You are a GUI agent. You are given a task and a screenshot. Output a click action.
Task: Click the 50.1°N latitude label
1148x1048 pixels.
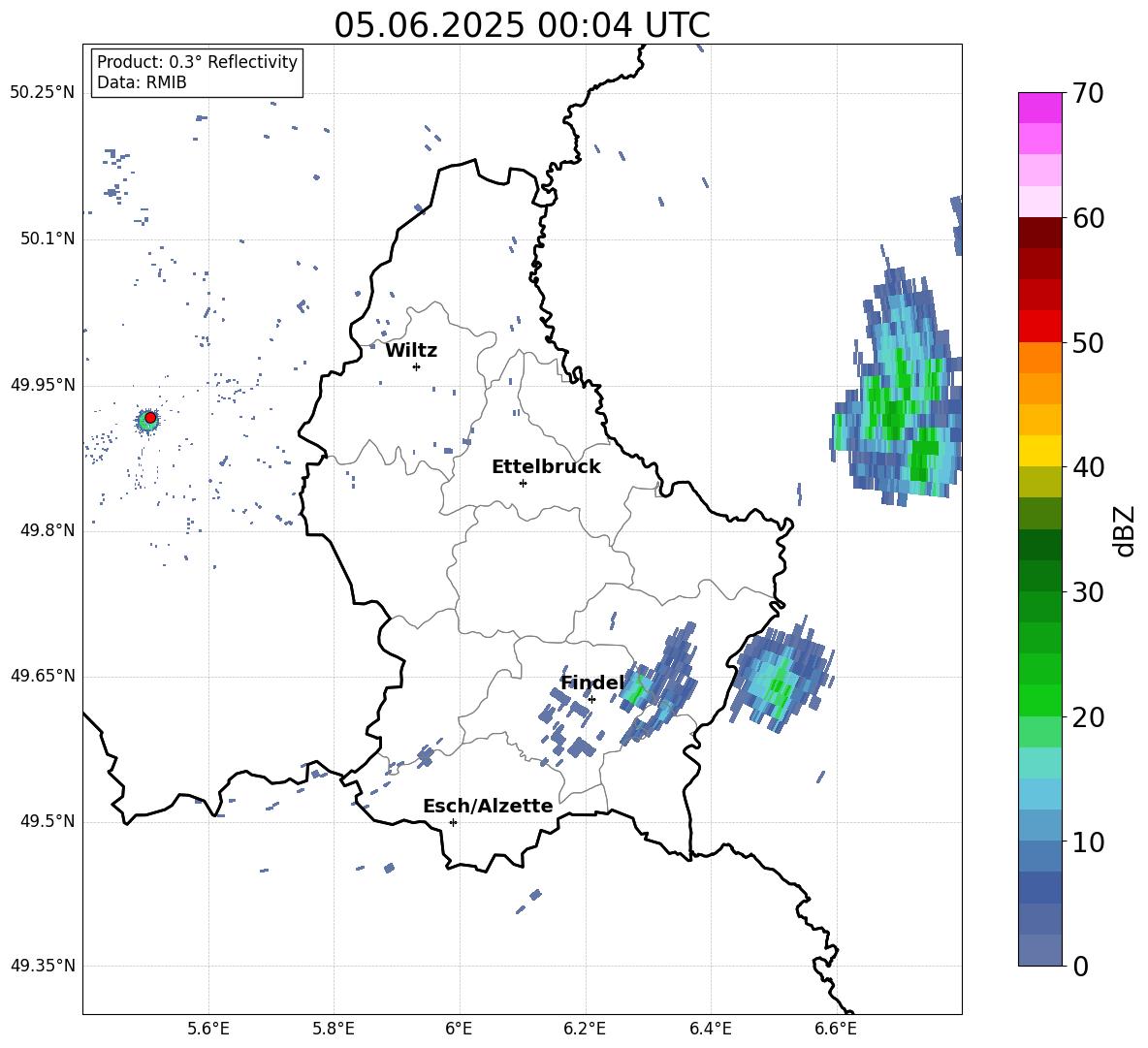tap(47, 239)
